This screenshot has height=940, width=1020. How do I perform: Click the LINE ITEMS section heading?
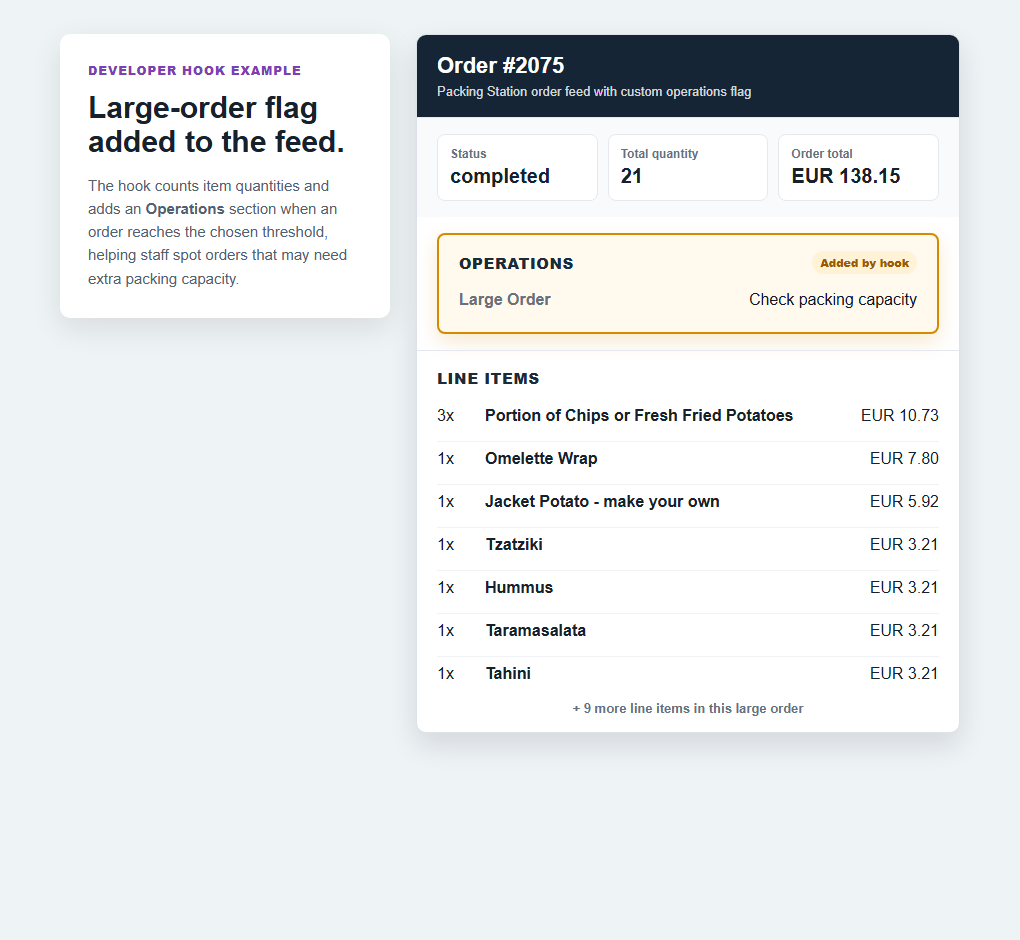point(488,379)
